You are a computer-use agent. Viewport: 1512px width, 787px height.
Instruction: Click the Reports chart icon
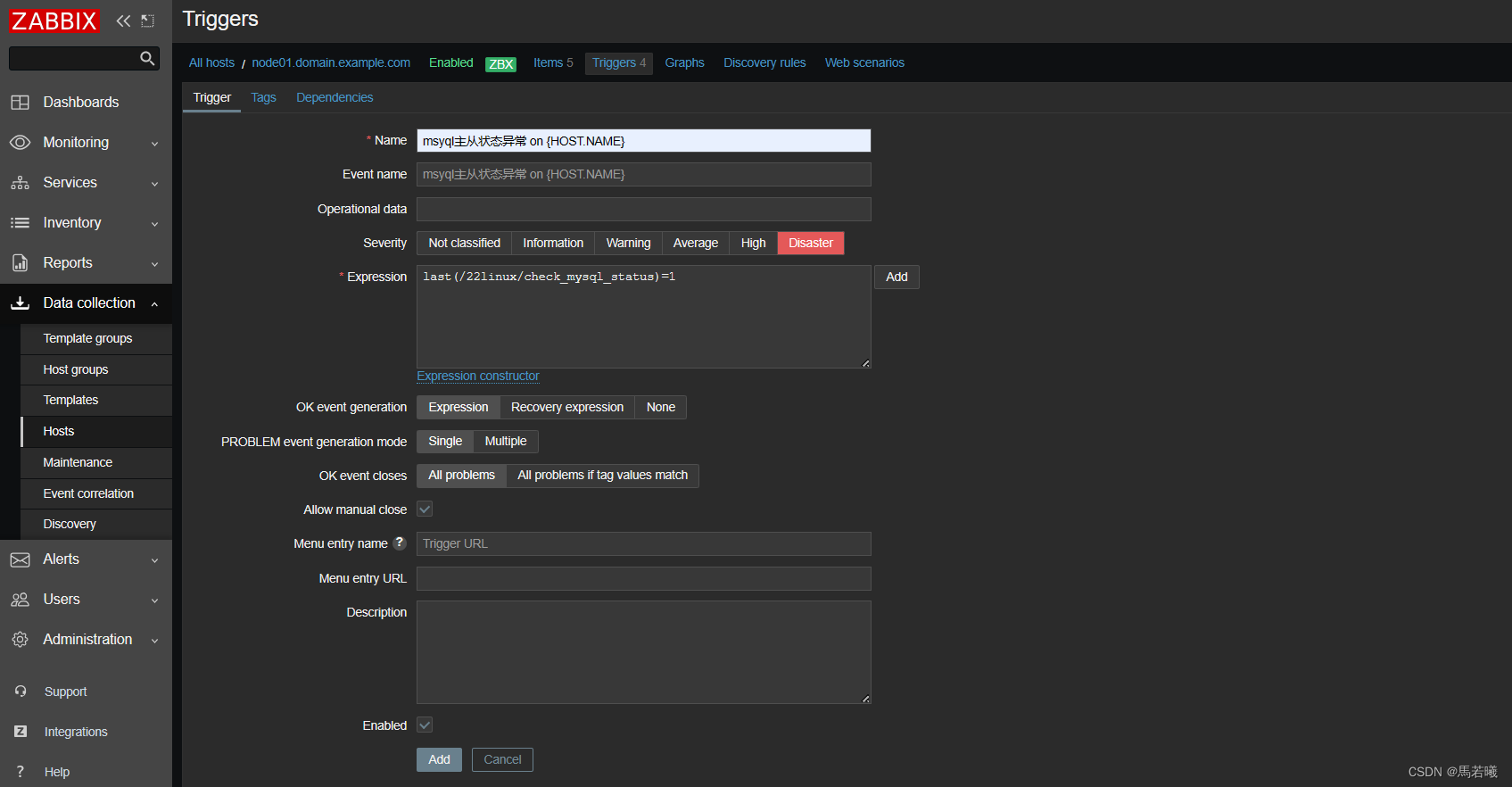(20, 263)
